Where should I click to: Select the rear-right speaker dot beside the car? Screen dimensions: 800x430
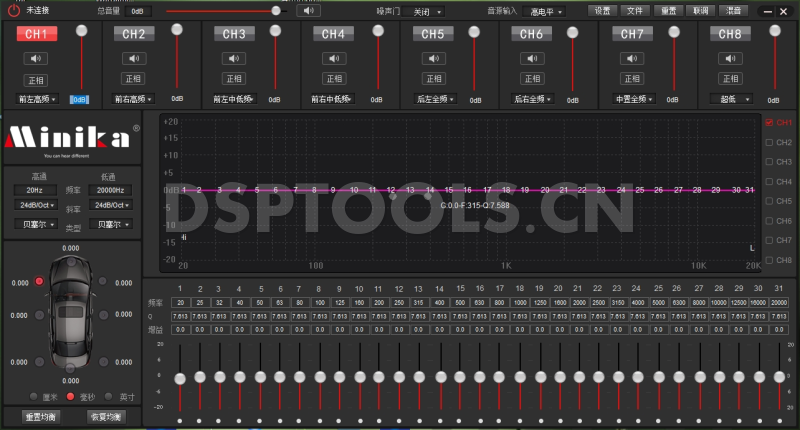point(104,362)
